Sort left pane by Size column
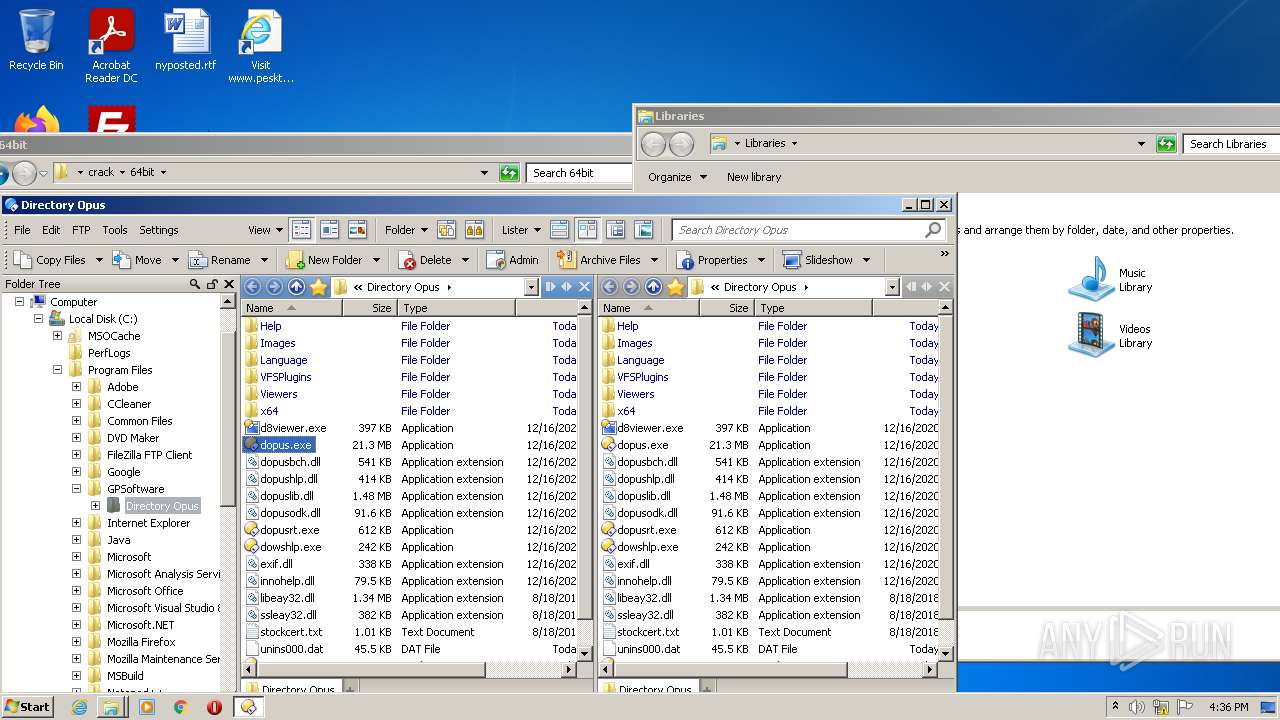 pyautogui.click(x=370, y=308)
